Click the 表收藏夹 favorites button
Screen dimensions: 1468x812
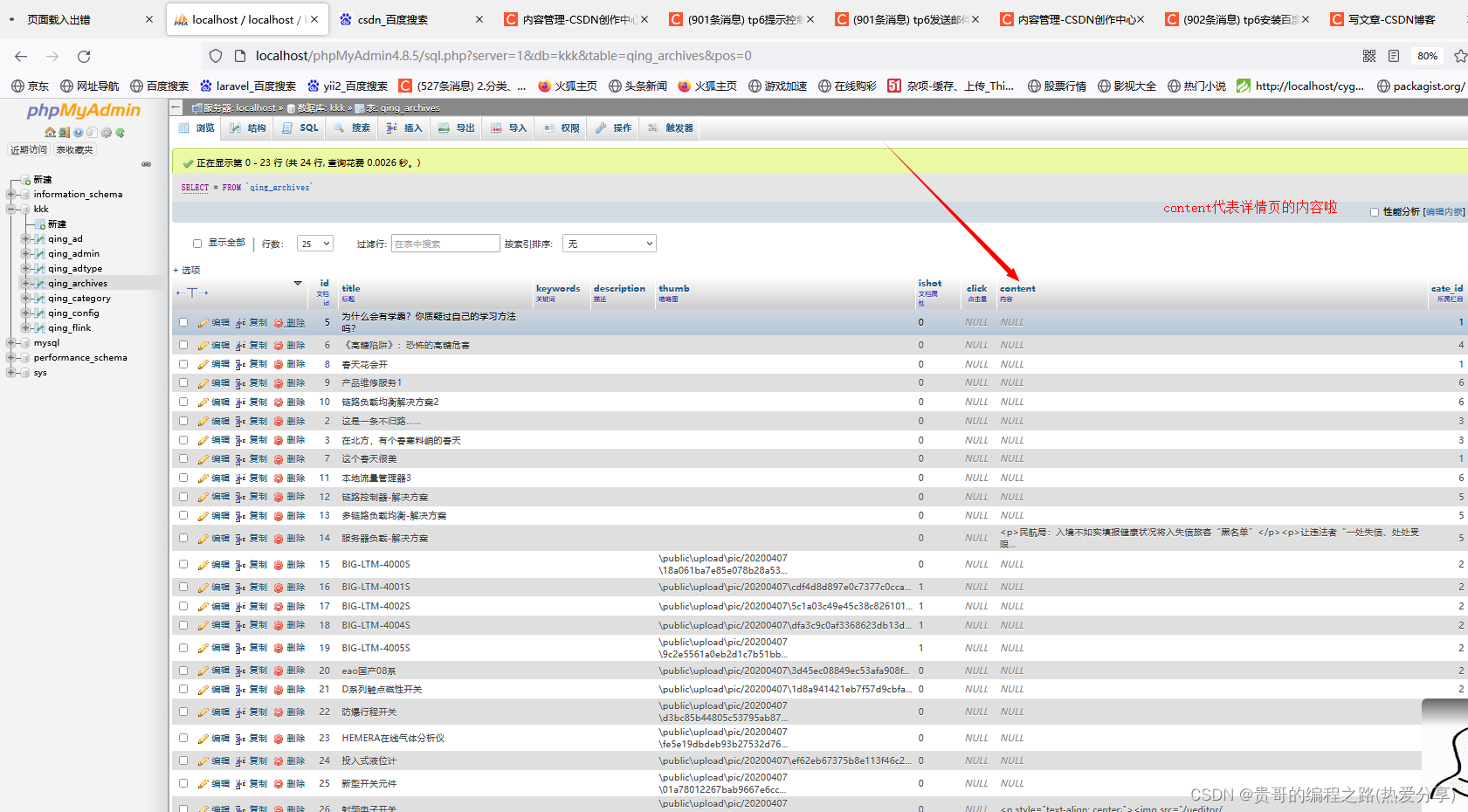tap(74, 150)
